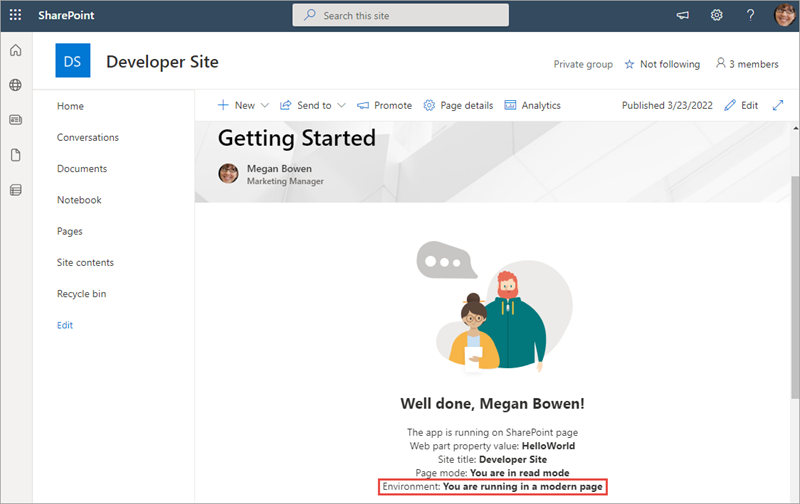
Task: Click the star icon to follow site
Action: tap(630, 64)
